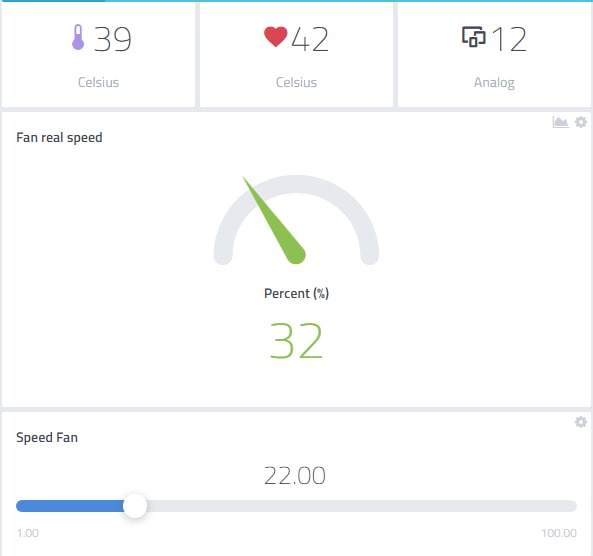Click the Fan real speed title
This screenshot has width=593, height=556.
click(59, 138)
